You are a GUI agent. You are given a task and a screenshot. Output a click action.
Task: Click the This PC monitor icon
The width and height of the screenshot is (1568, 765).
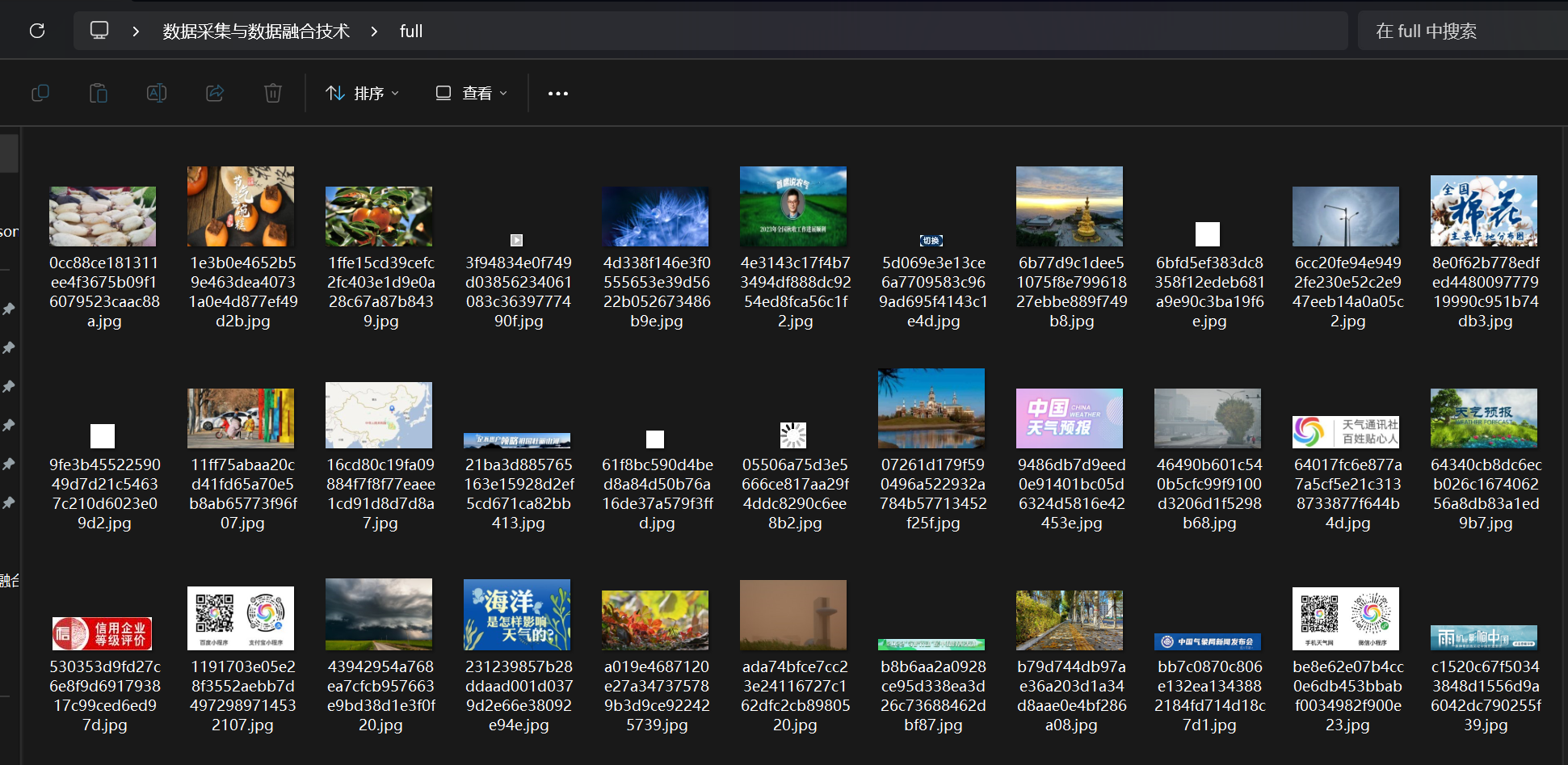[x=99, y=31]
